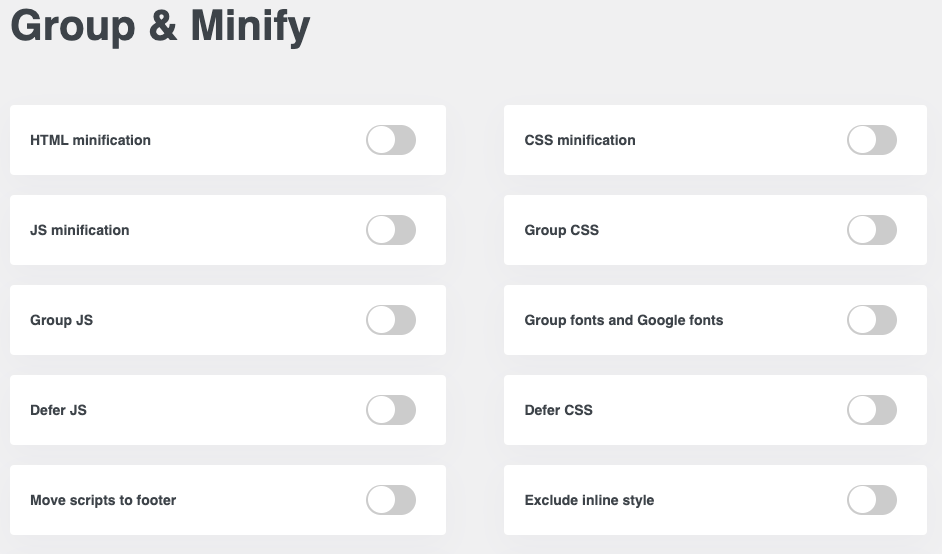
Task: Click the Defer CSS label
Action: 559,410
